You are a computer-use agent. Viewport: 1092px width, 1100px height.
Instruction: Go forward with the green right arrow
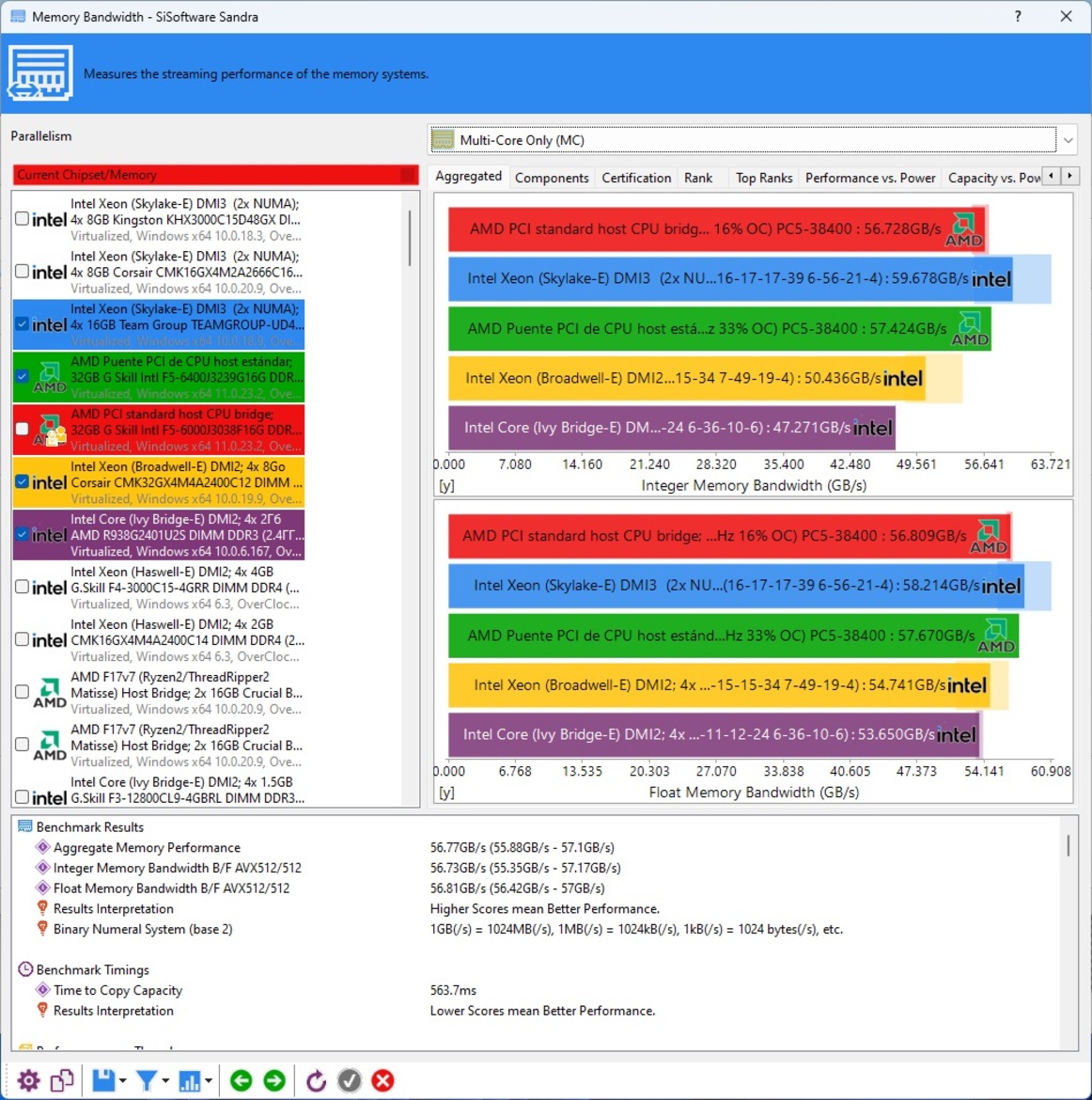click(275, 1080)
